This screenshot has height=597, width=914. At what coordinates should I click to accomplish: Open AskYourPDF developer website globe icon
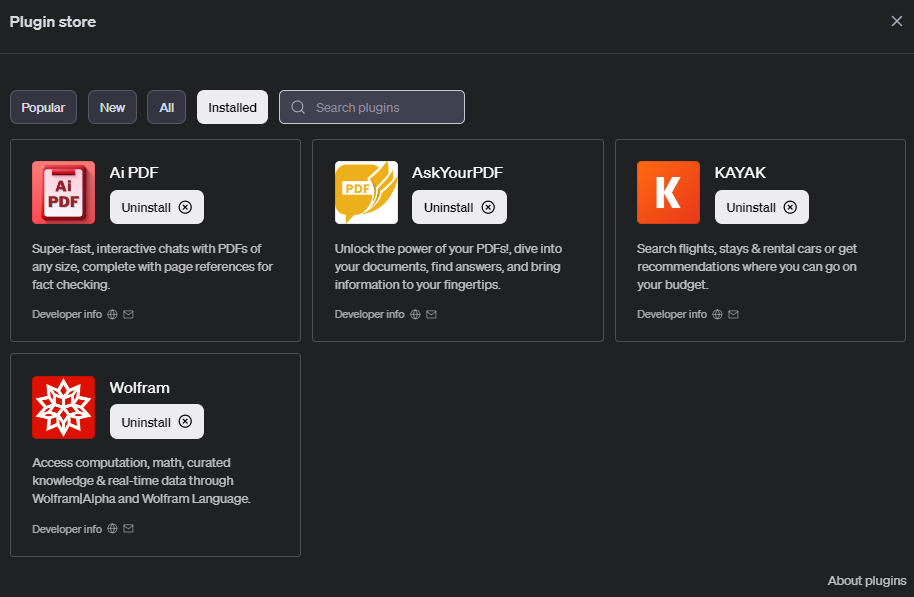(415, 314)
